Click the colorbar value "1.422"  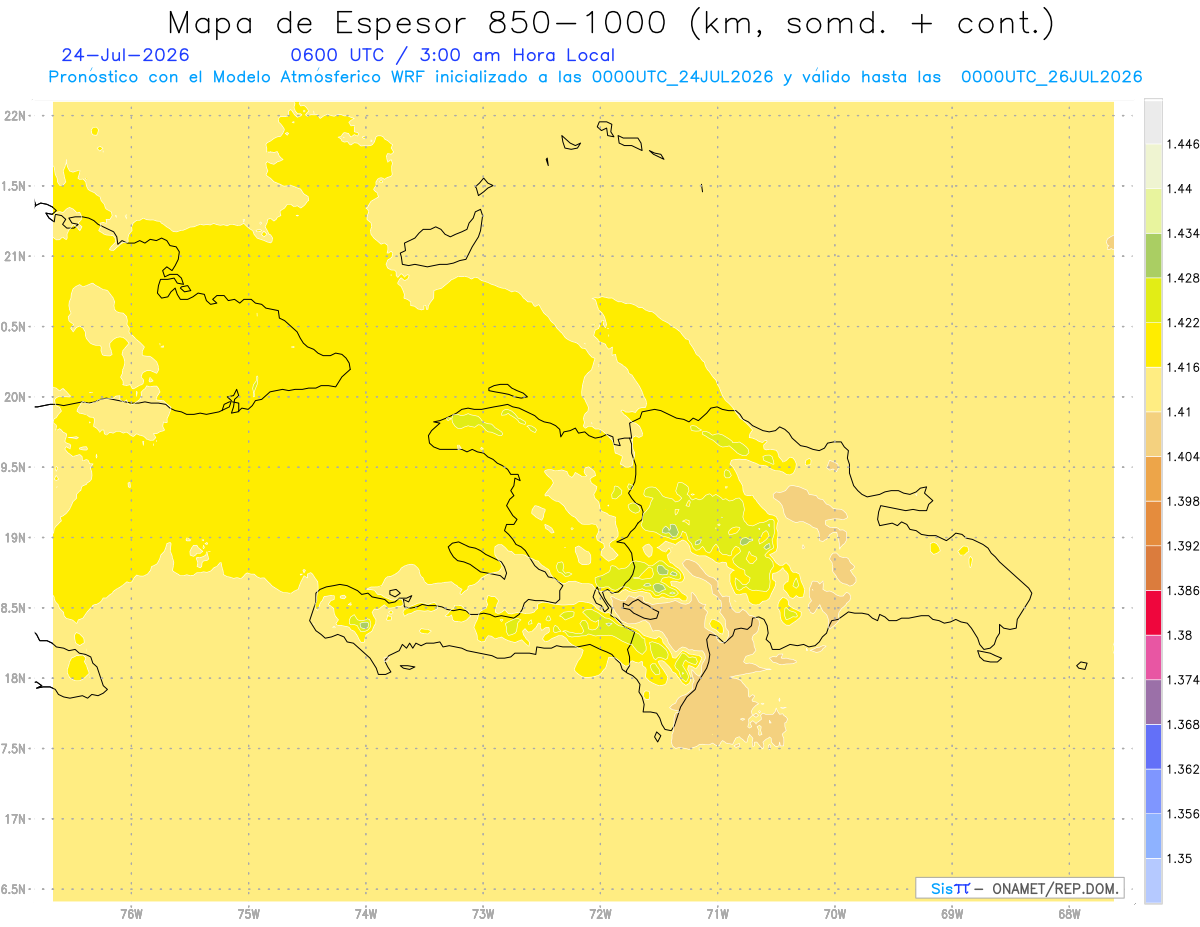1183,323
